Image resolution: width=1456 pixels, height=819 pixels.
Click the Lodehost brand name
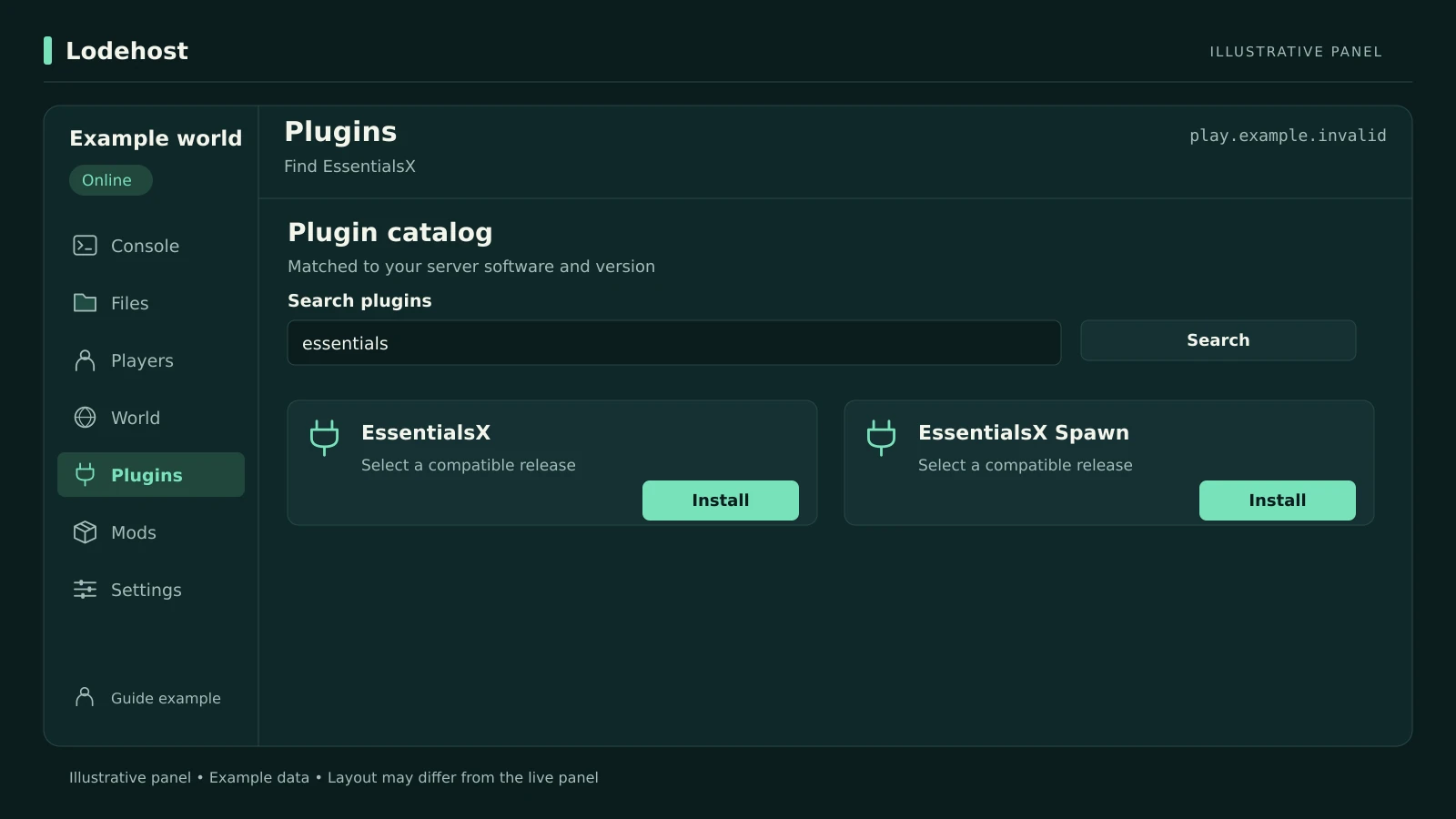[x=127, y=51]
